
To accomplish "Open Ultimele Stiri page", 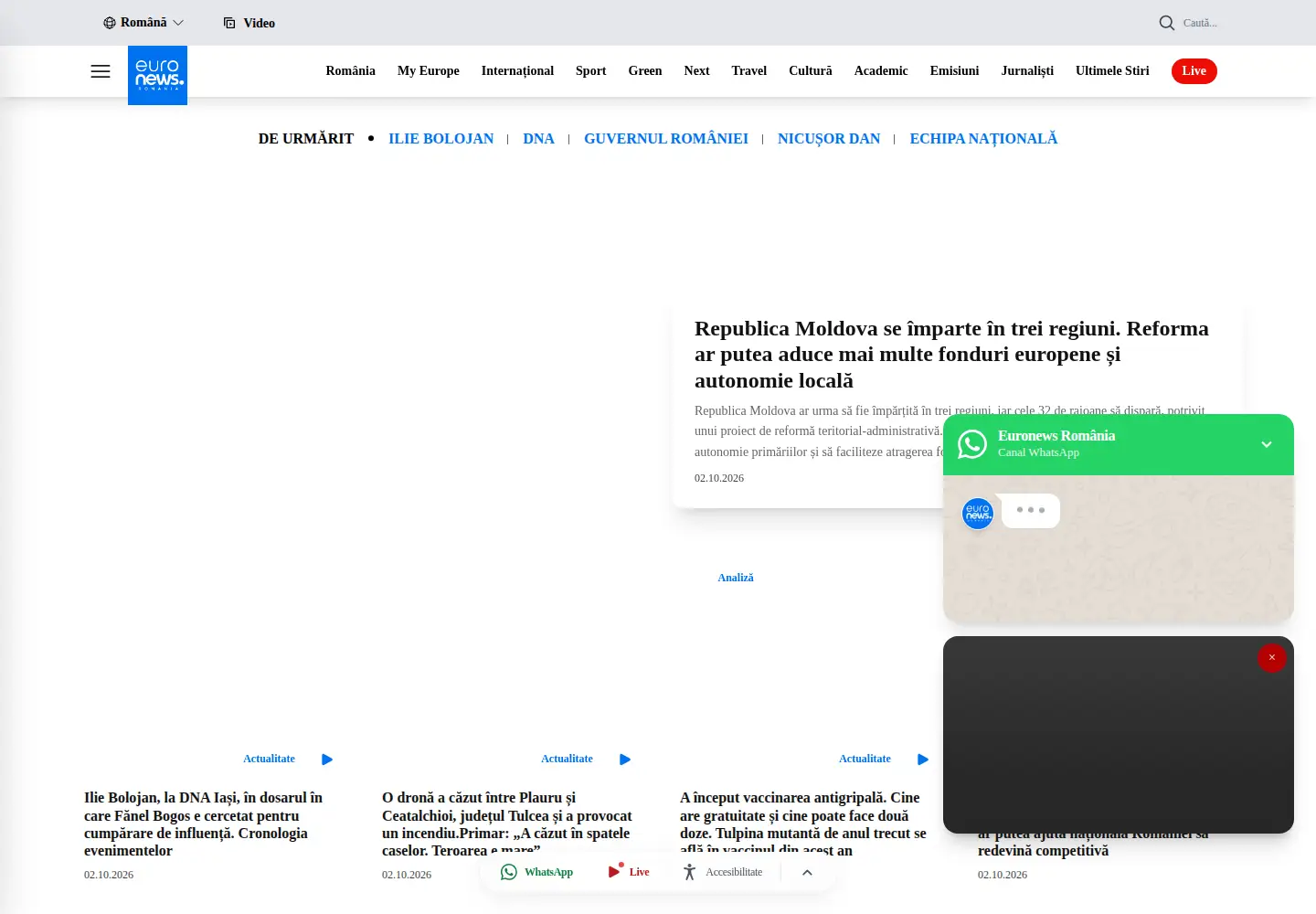I will coord(1112,70).
